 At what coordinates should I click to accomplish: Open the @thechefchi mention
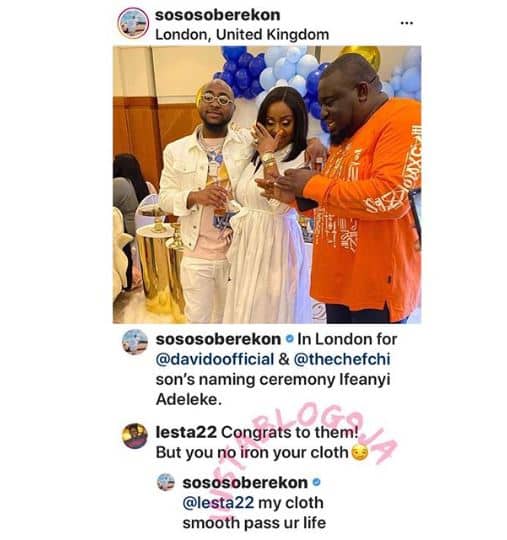(342, 359)
